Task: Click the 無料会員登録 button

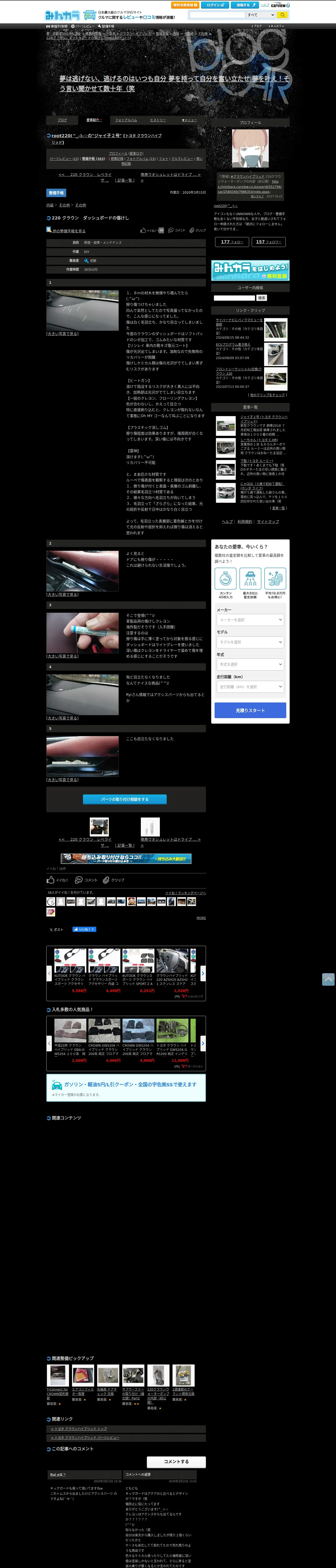Action: (x=185, y=5)
